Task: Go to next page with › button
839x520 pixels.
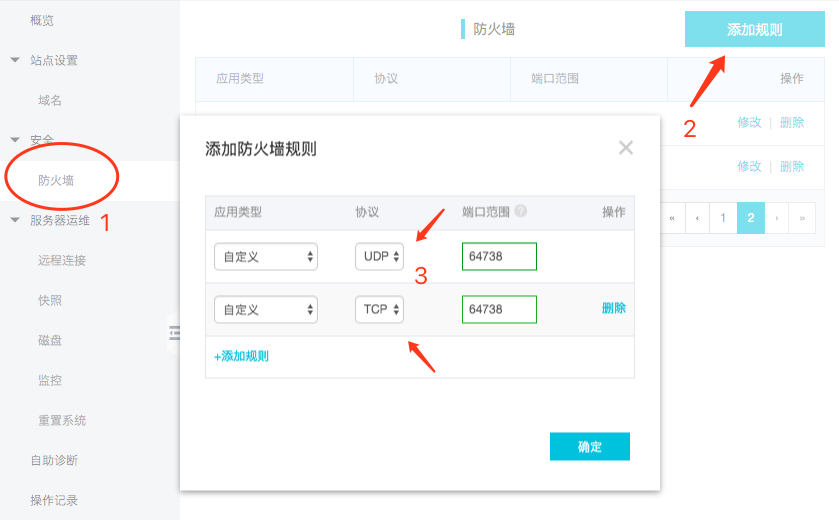Action: 776,218
